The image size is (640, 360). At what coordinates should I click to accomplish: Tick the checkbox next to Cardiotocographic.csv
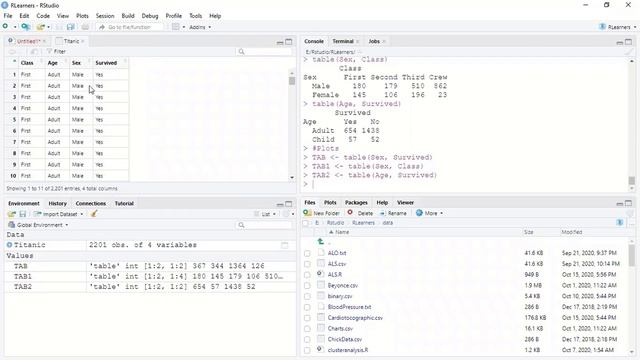307,318
